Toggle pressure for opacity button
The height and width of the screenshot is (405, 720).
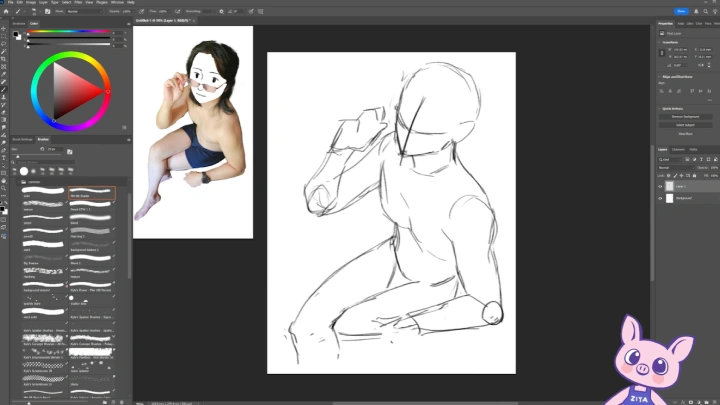141,11
